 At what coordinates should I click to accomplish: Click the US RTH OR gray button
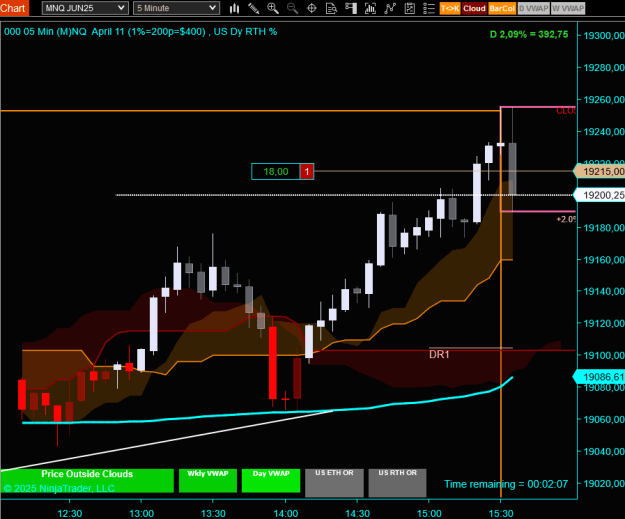(397, 483)
